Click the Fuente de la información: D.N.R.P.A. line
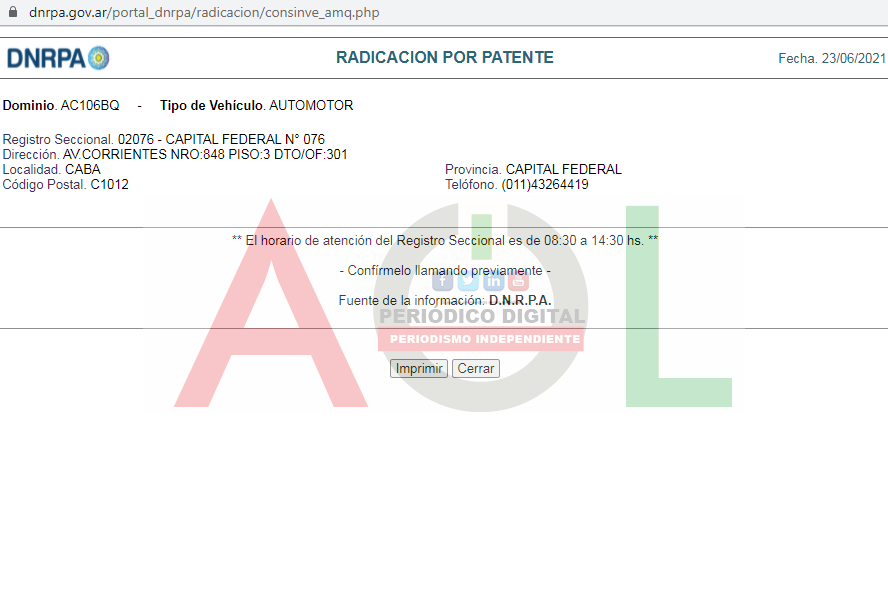 coord(445,301)
